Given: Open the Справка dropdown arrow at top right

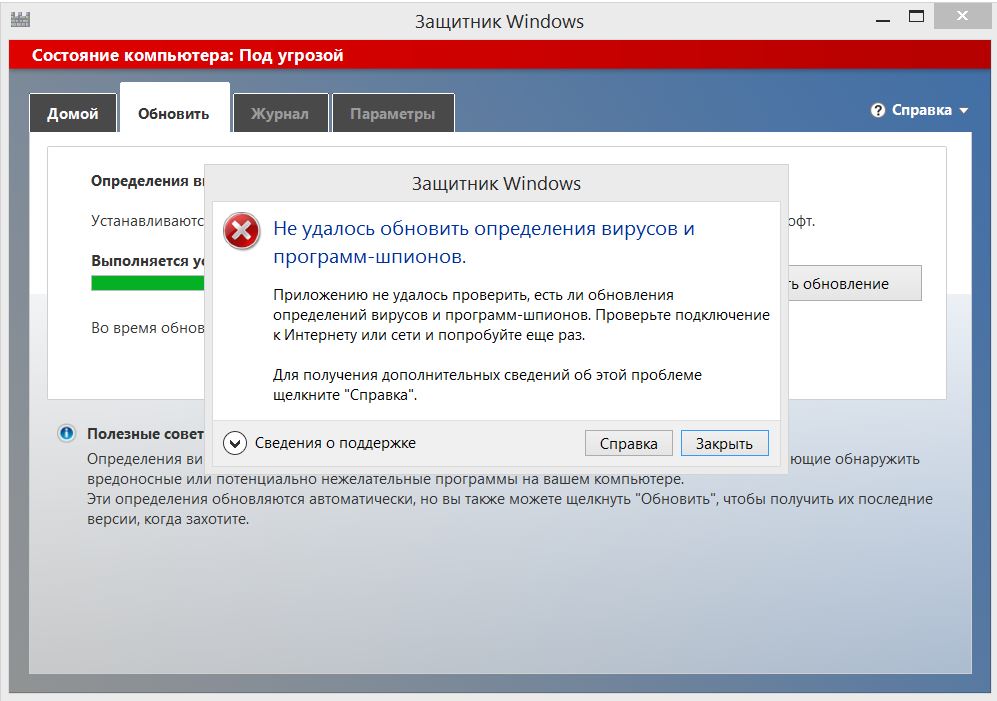Looking at the screenshot, I should tap(964, 111).
